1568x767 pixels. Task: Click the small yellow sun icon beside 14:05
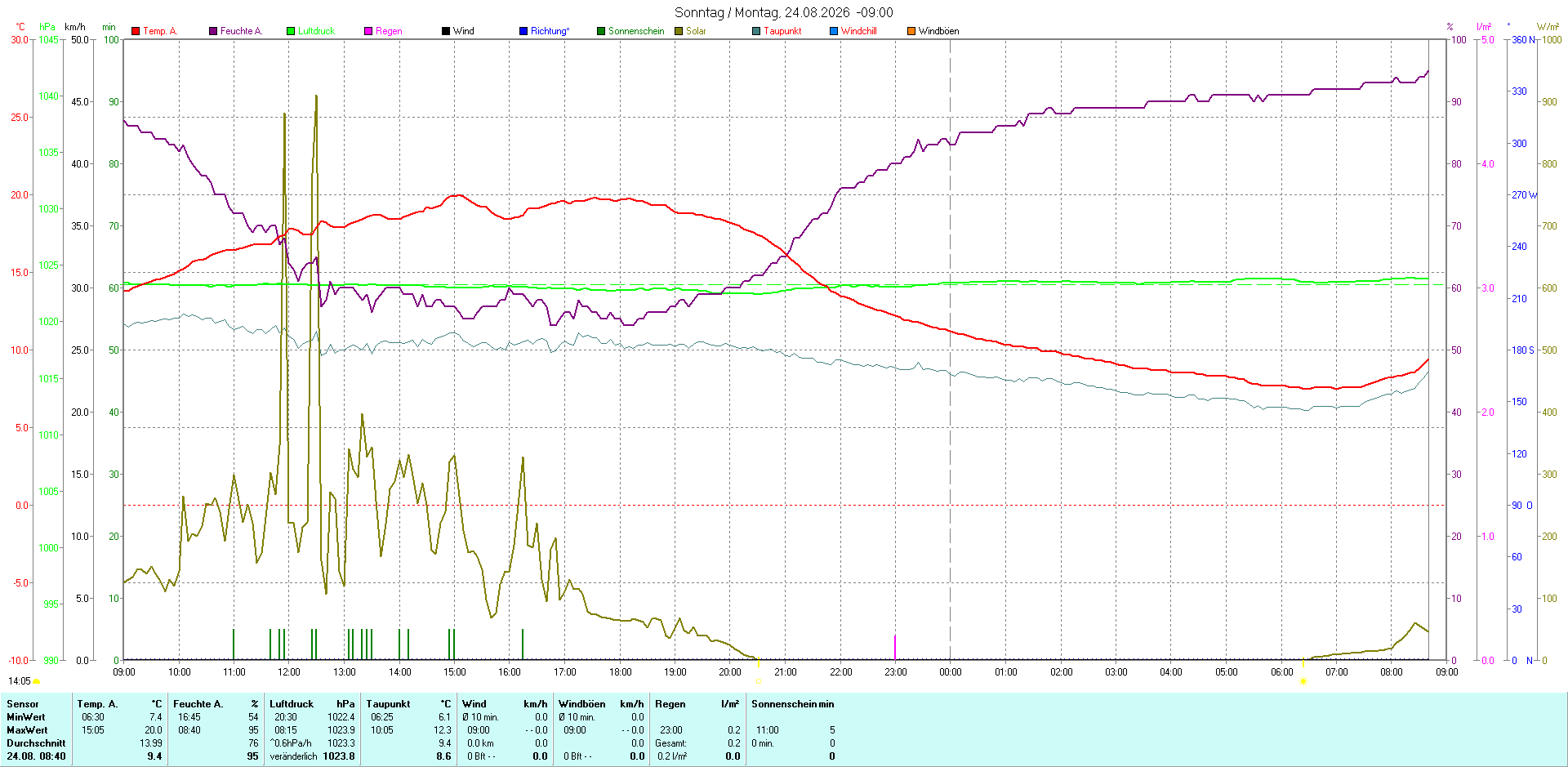click(x=37, y=681)
